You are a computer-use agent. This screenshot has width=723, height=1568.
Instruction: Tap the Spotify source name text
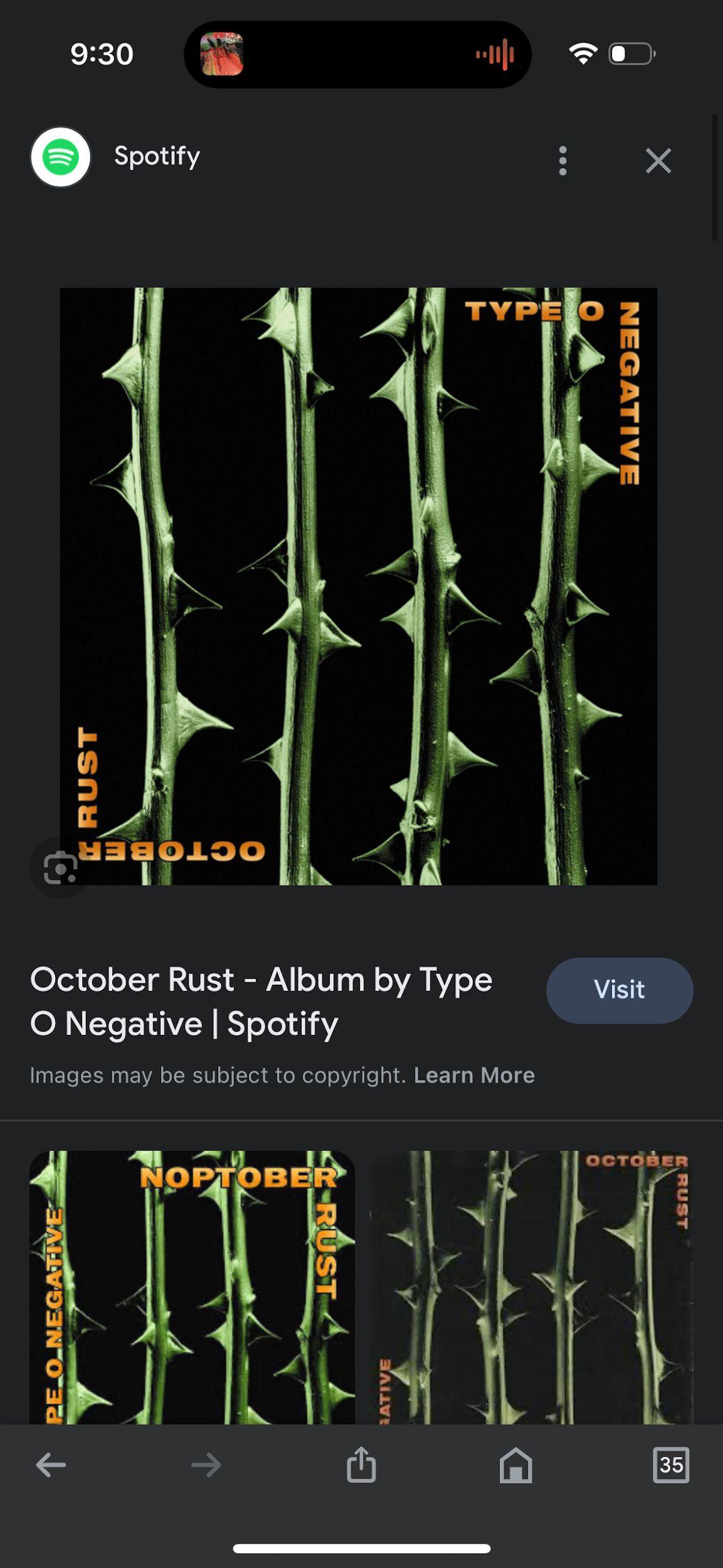(157, 156)
